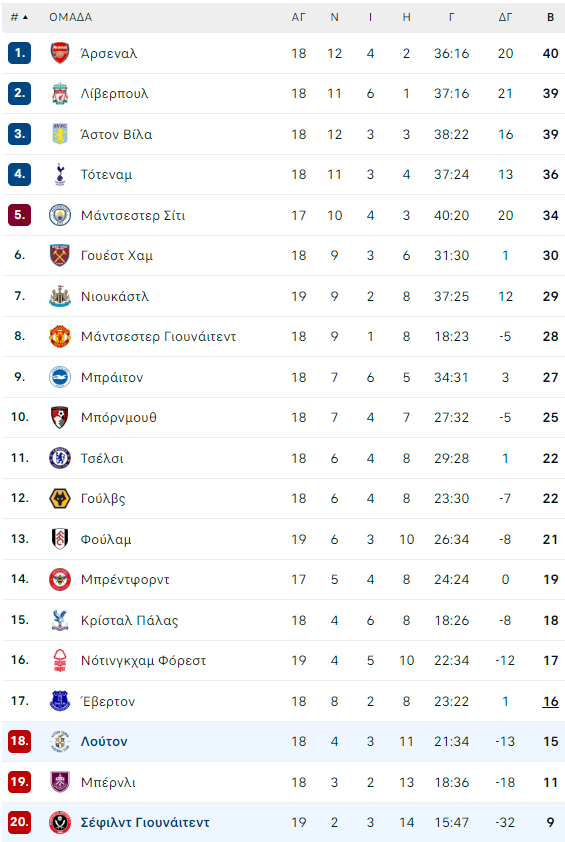
Task: Click the Manchester United badge
Action: (x=60, y=336)
